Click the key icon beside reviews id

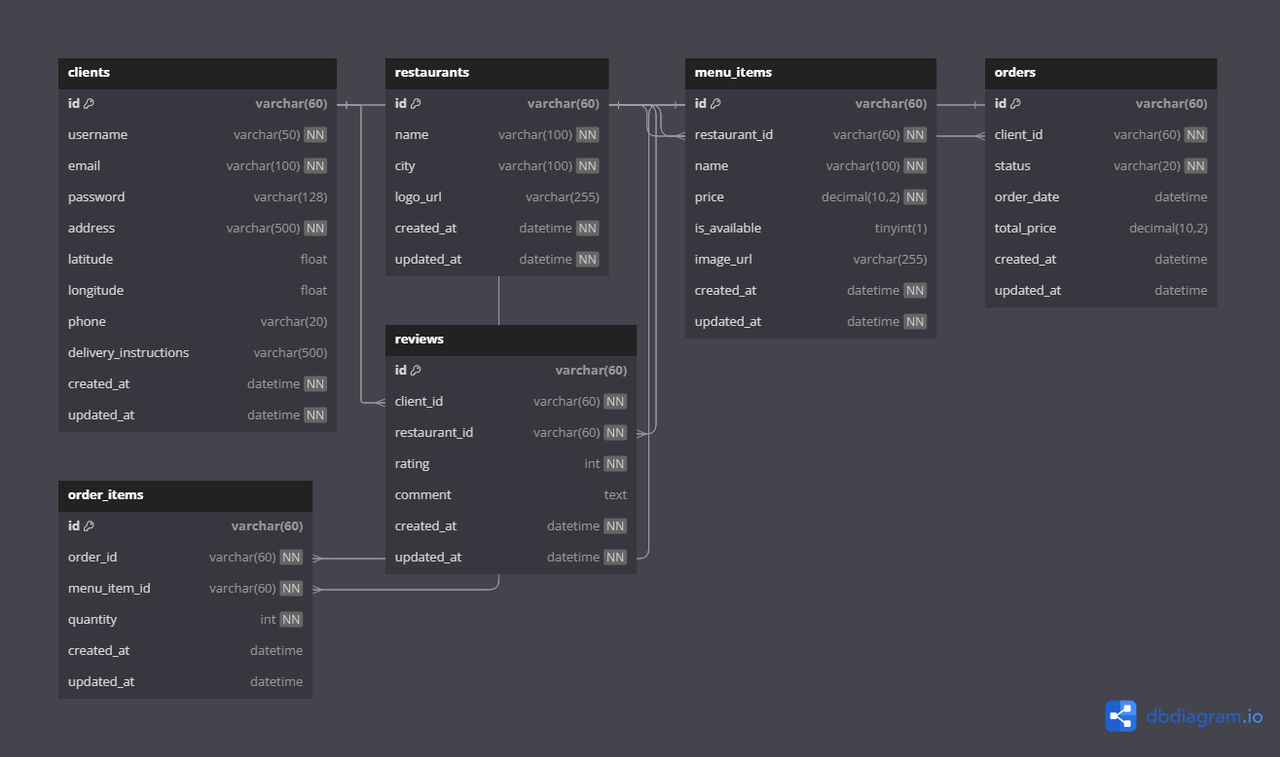coord(416,371)
